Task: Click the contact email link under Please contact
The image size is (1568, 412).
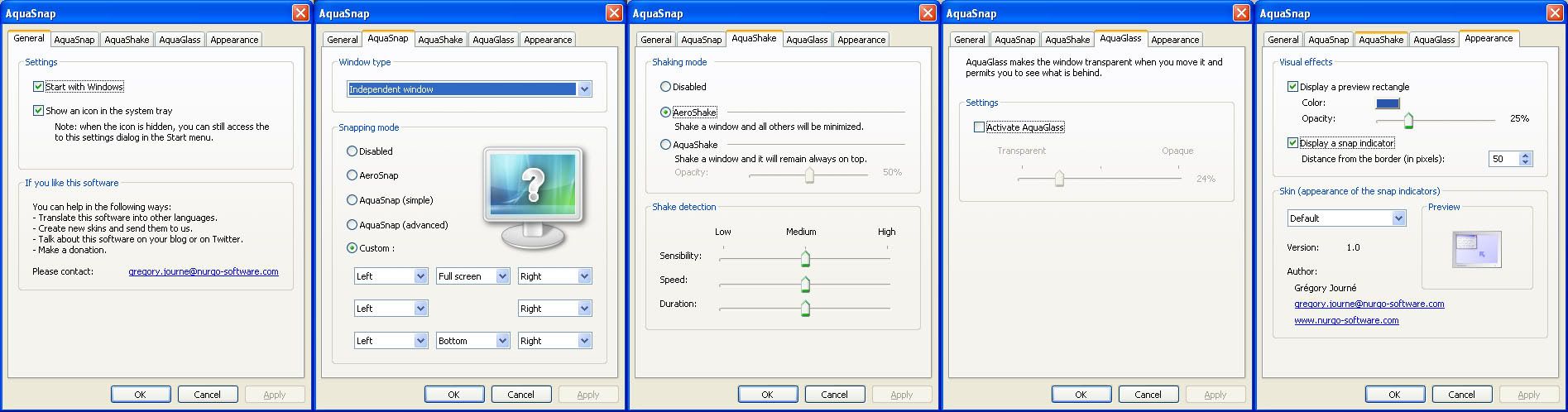Action: 204,271
